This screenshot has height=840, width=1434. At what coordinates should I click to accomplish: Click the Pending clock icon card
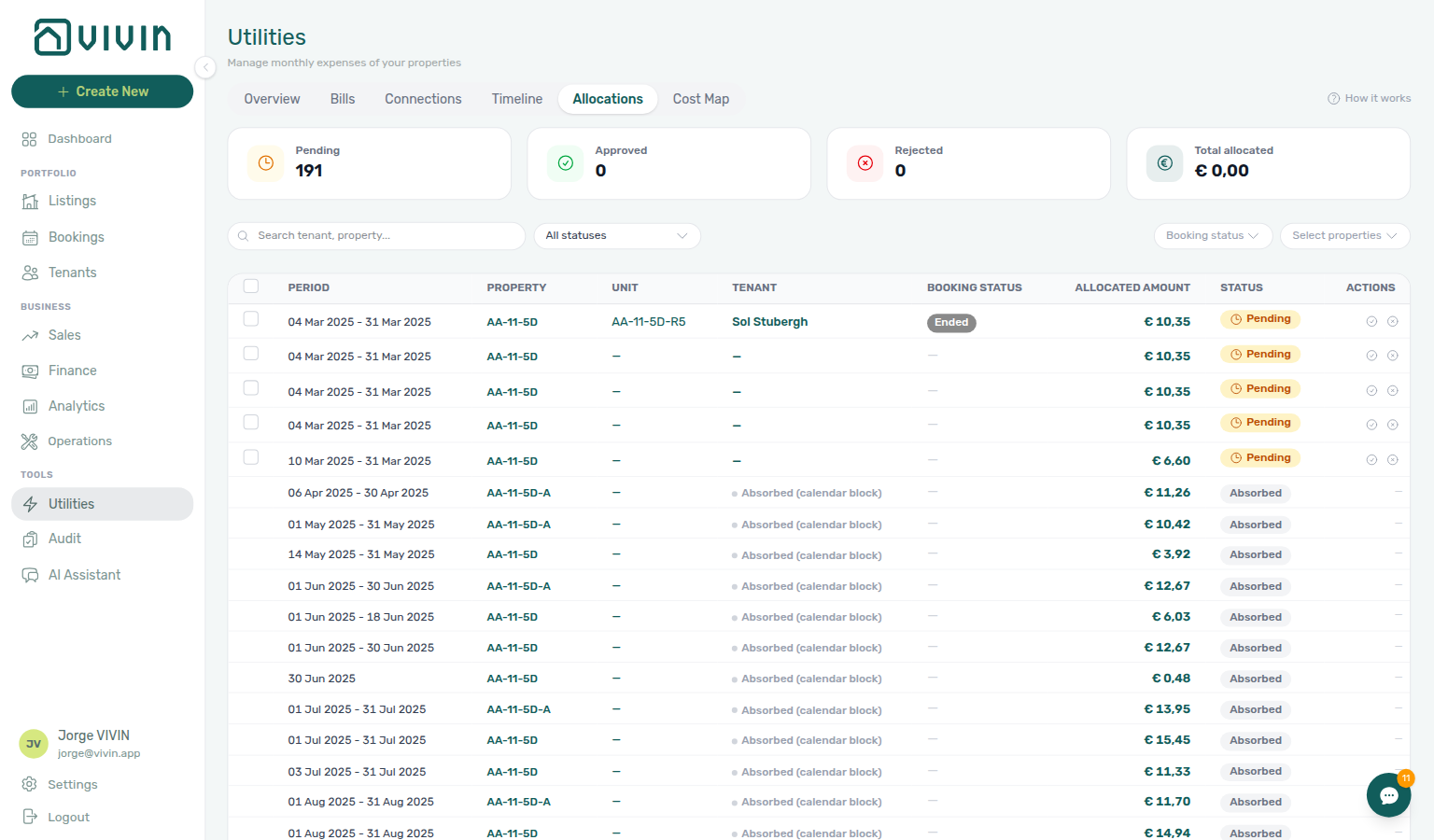[266, 163]
